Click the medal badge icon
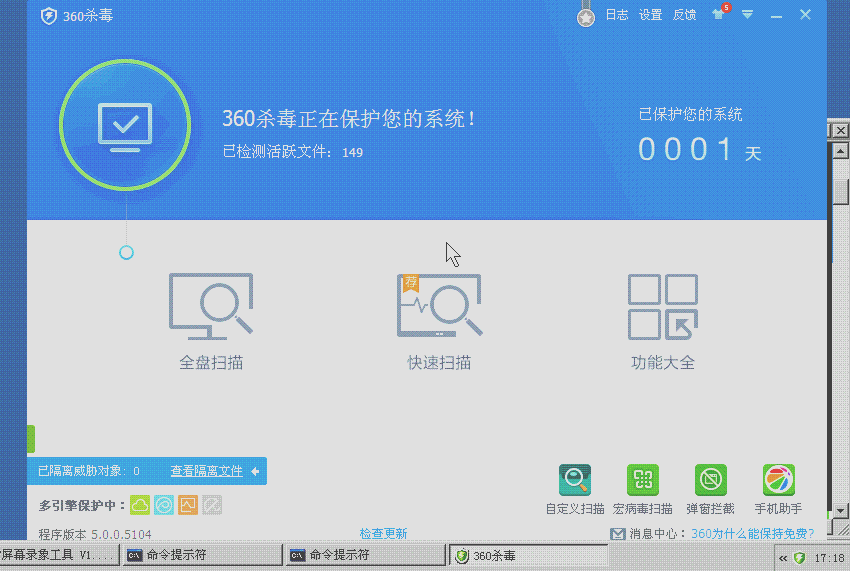The image size is (850, 571). [585, 17]
